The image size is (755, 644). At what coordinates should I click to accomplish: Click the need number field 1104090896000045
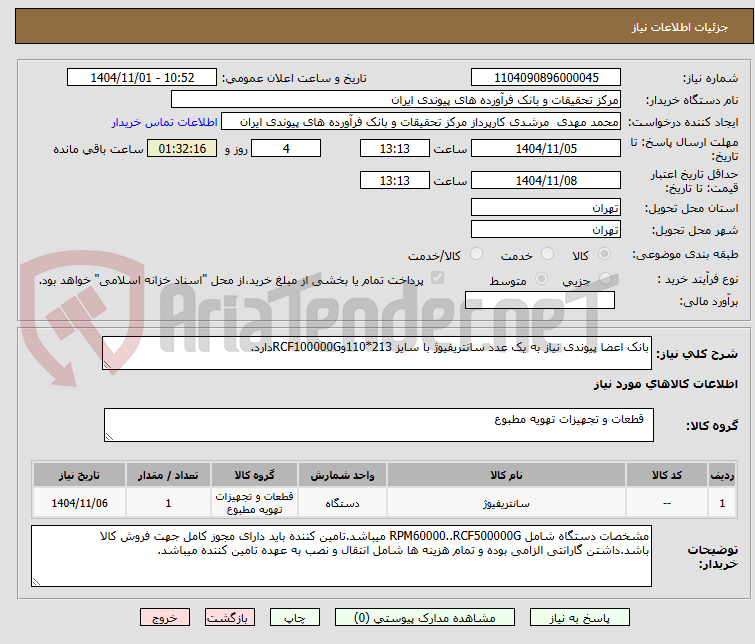pyautogui.click(x=546, y=78)
